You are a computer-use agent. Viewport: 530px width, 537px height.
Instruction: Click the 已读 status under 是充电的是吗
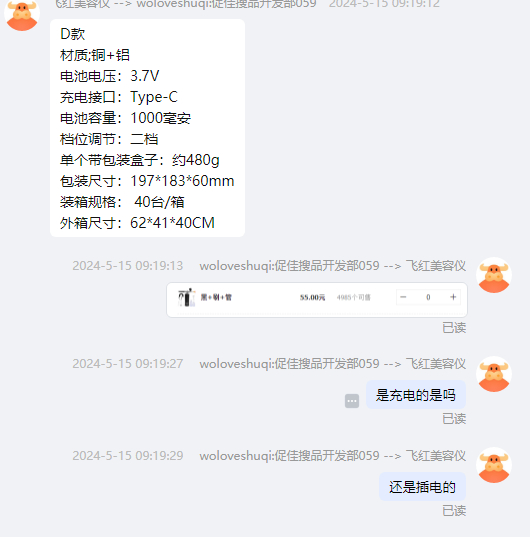(454, 419)
